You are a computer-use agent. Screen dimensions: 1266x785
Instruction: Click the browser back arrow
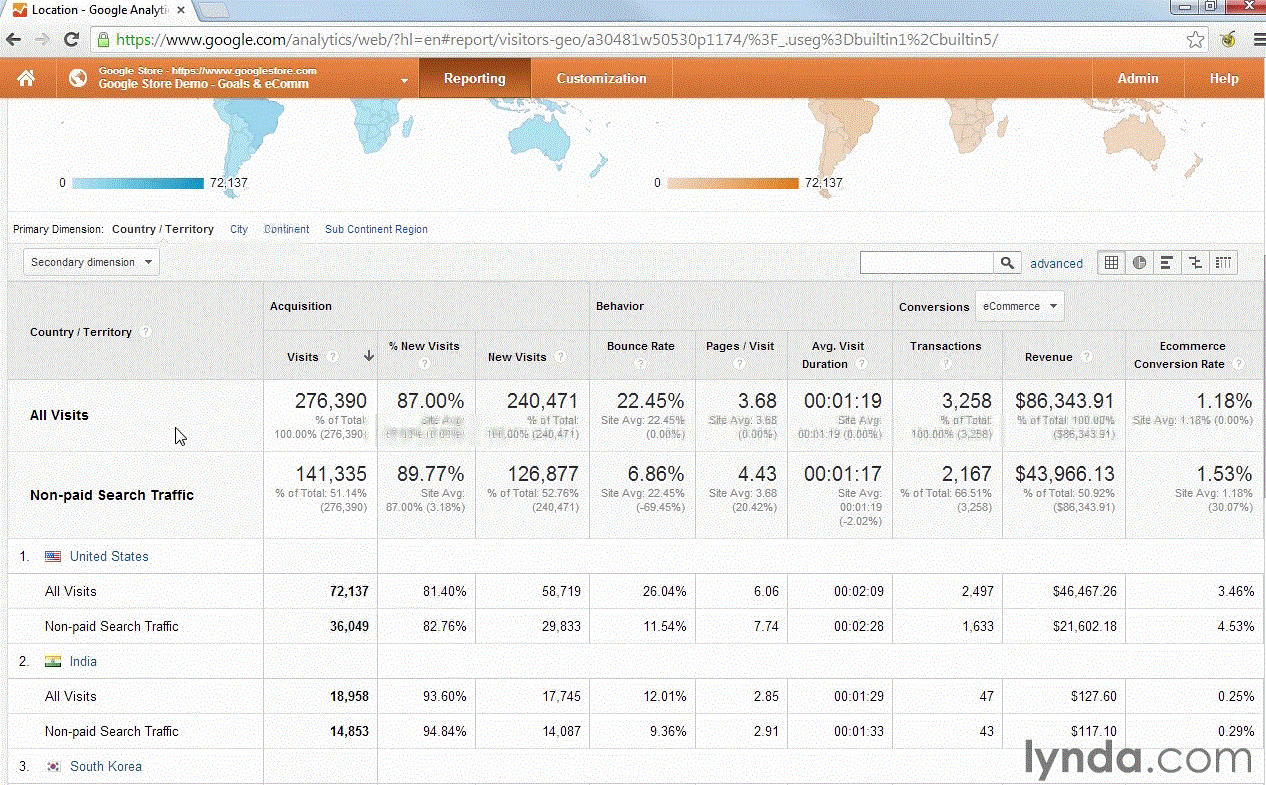coord(14,40)
